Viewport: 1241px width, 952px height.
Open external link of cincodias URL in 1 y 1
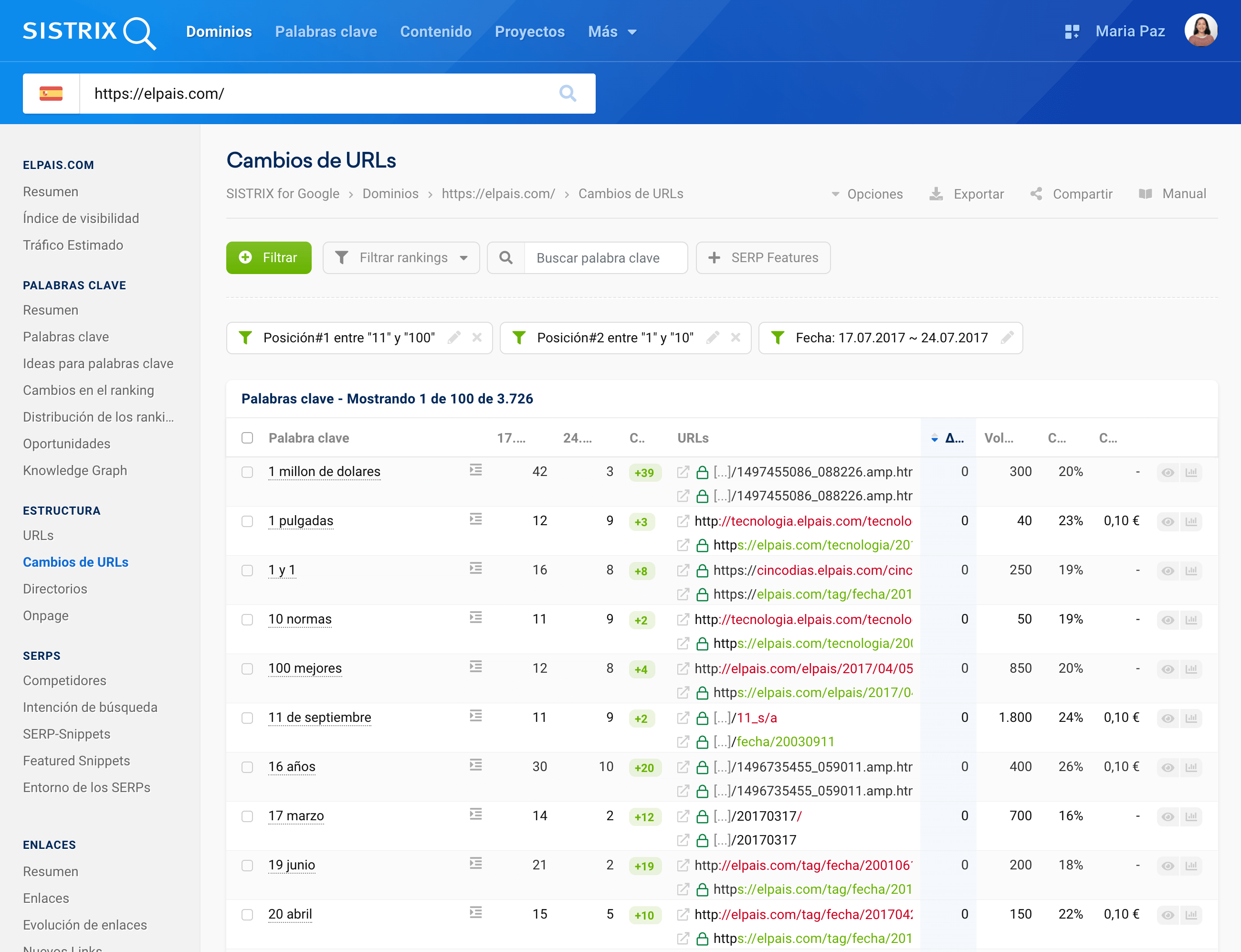coord(683,570)
